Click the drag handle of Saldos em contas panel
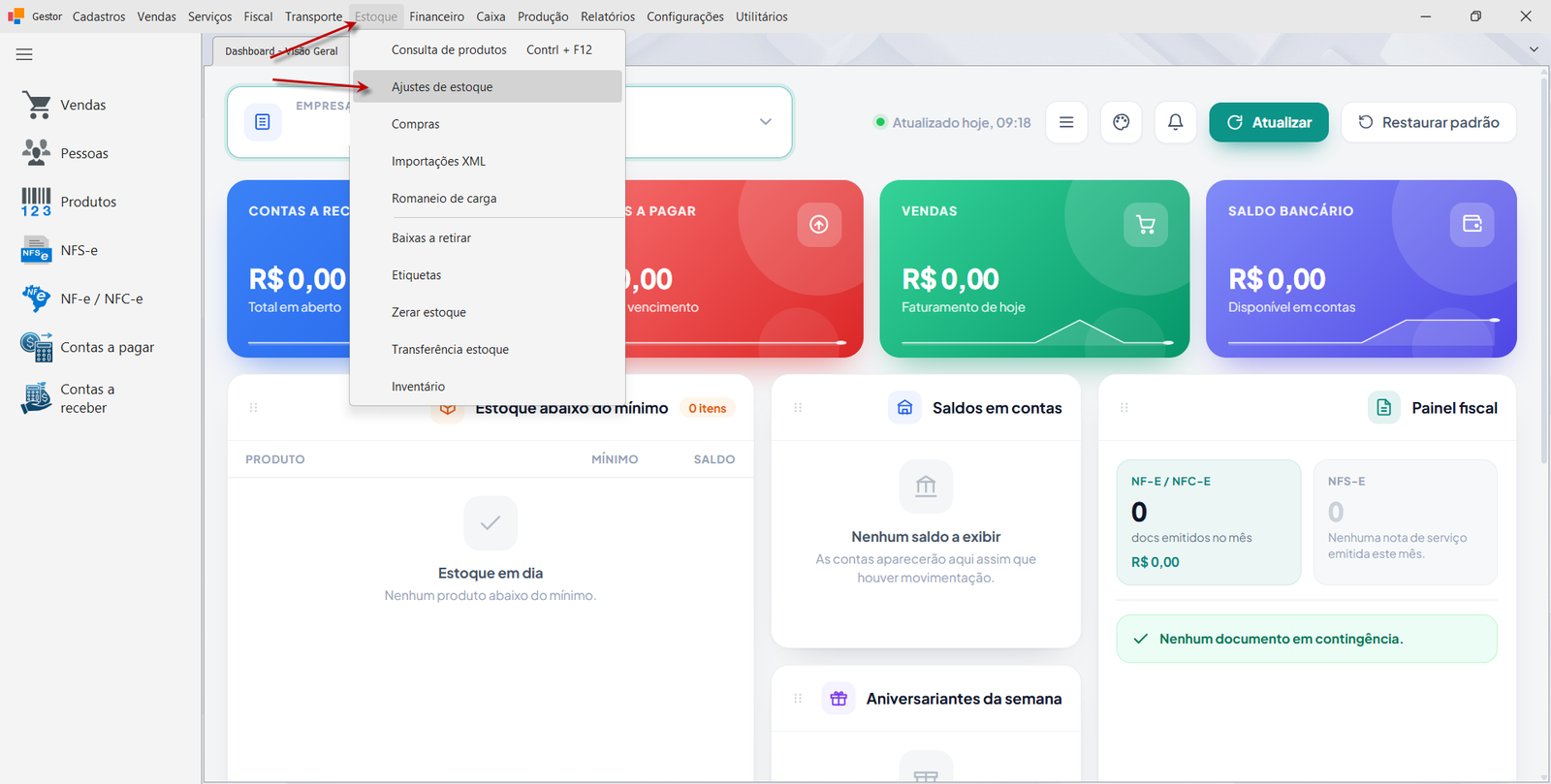The height and width of the screenshot is (784, 1551). point(798,408)
